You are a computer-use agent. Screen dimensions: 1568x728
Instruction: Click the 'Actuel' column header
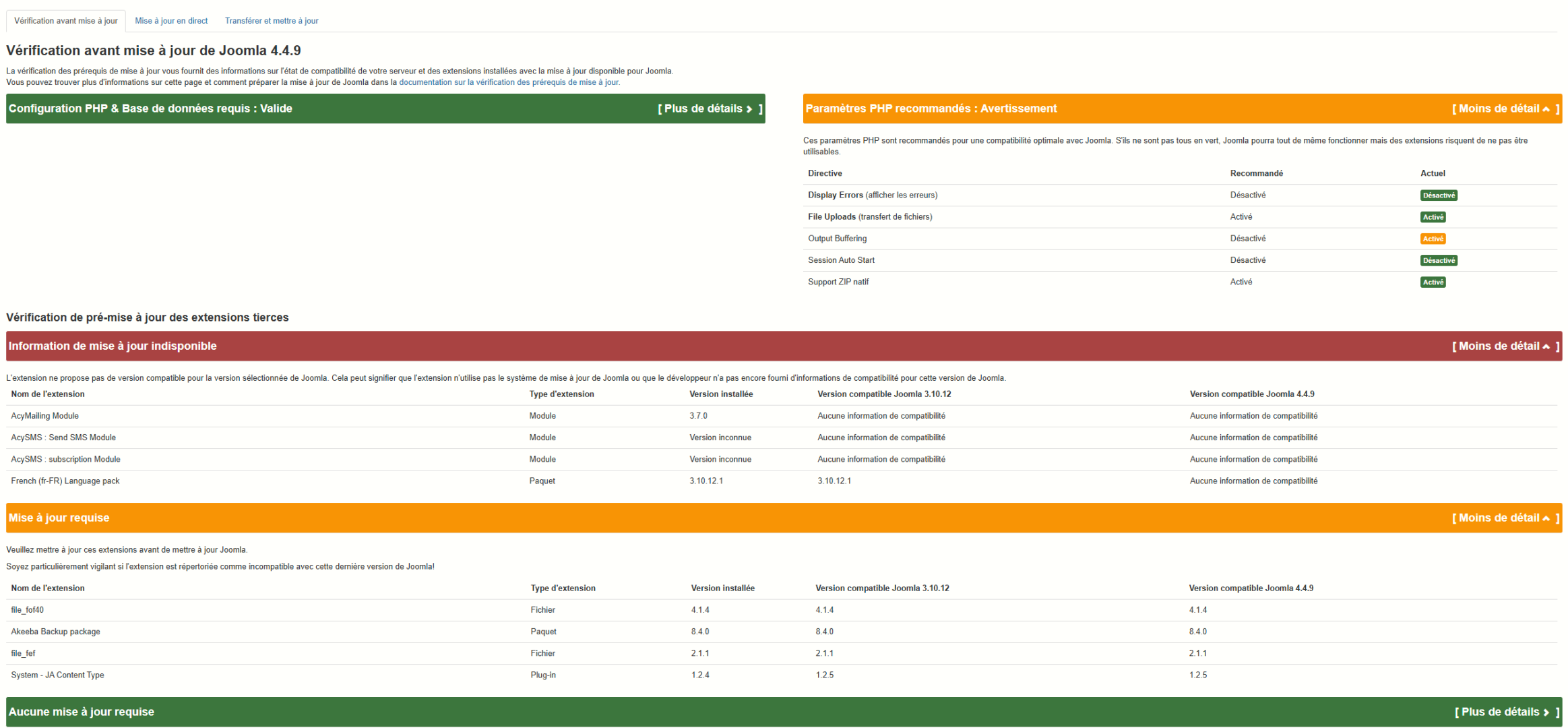[1433, 173]
